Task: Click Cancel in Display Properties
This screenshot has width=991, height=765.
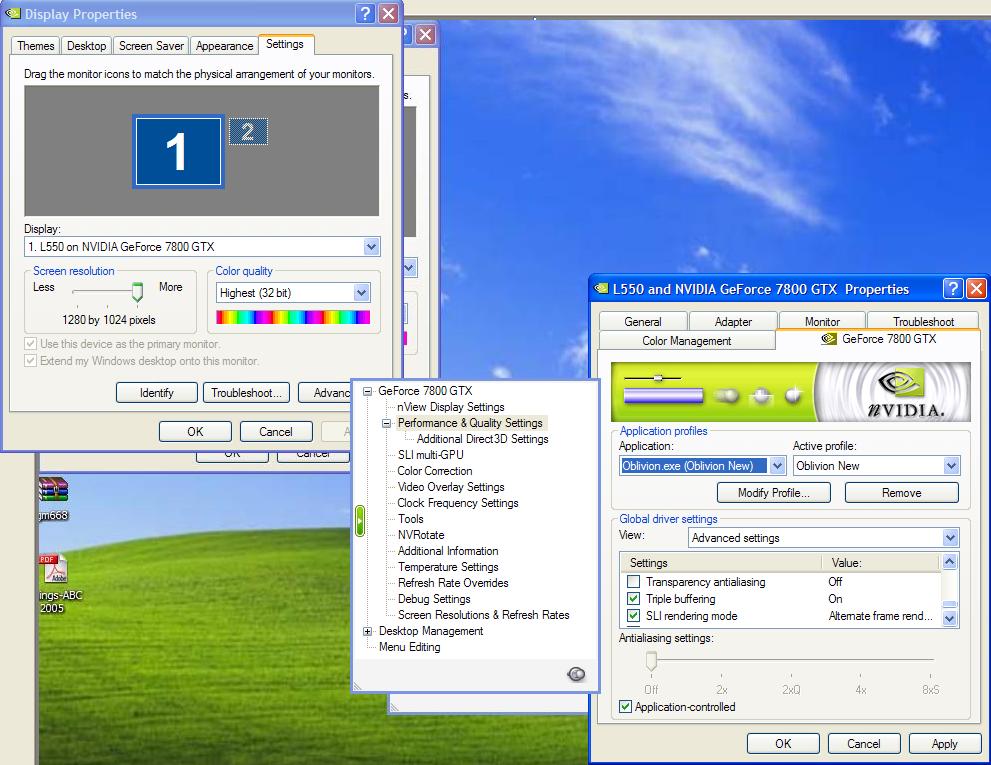Action: (276, 432)
